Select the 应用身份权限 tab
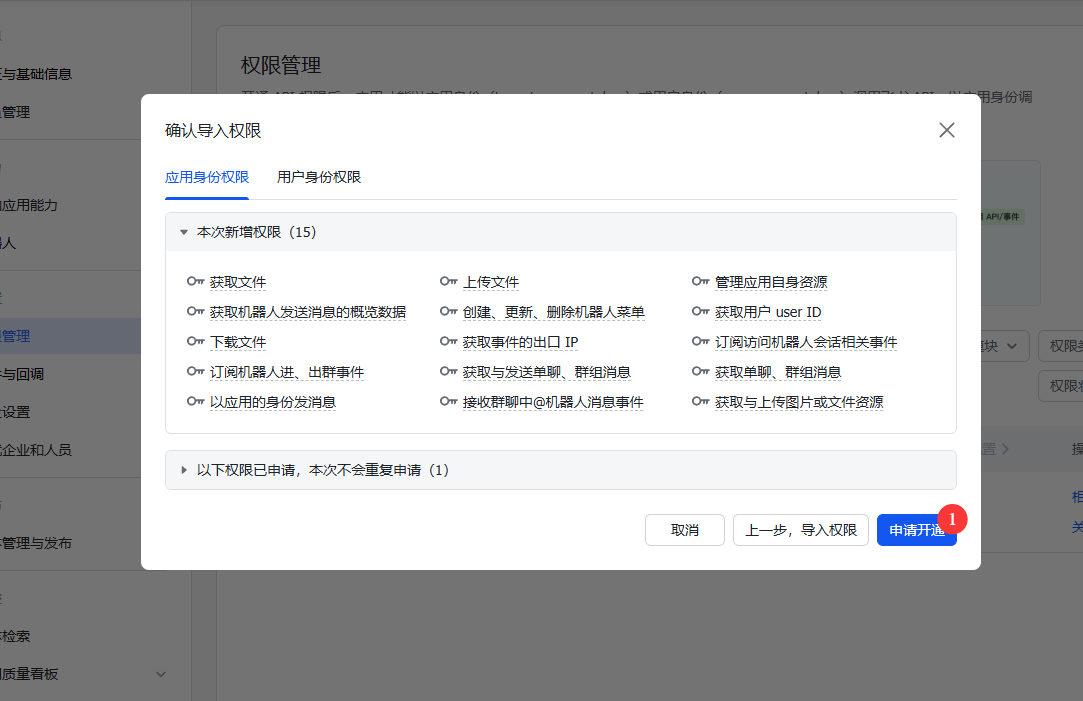 point(206,176)
